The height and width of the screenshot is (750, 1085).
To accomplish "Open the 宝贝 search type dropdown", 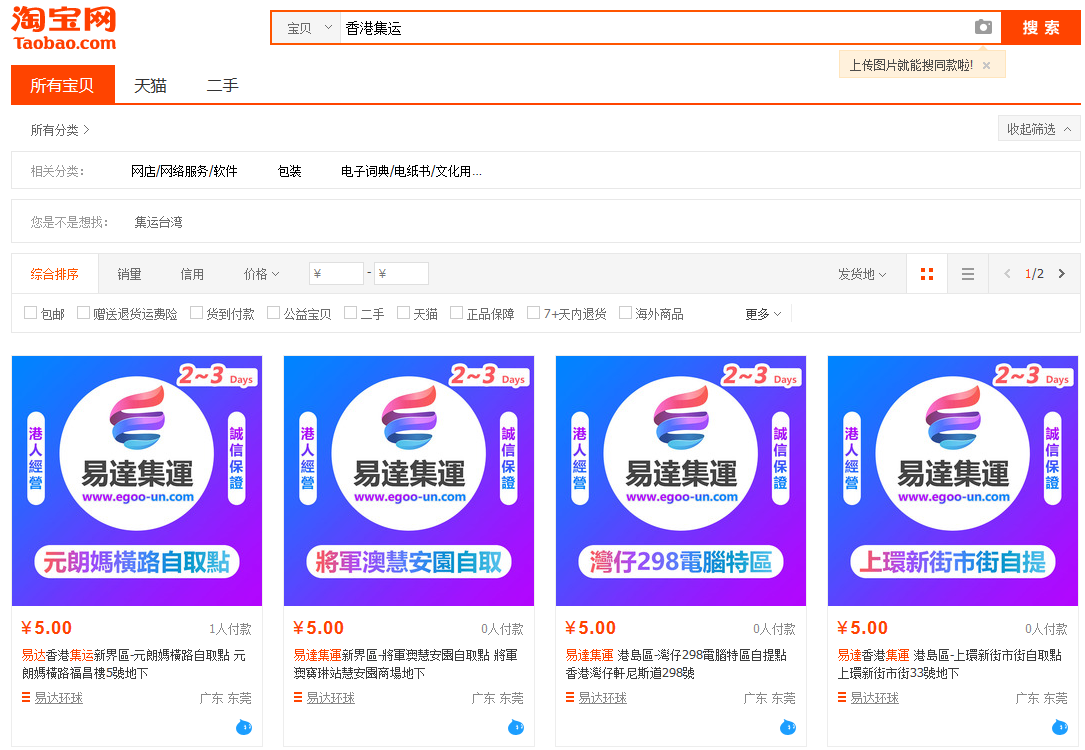I will 307,28.
